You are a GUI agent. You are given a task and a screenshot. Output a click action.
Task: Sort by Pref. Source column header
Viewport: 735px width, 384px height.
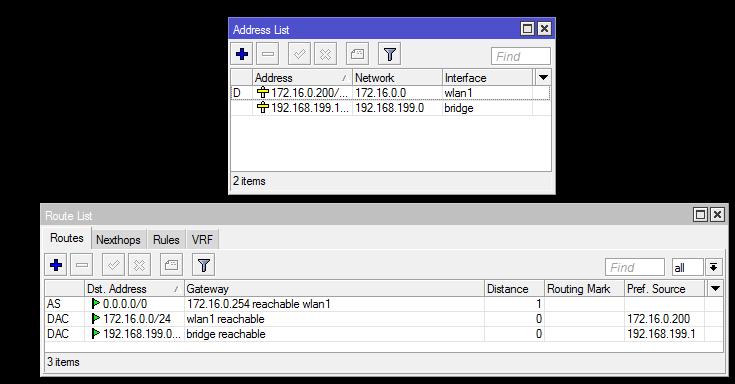665,289
